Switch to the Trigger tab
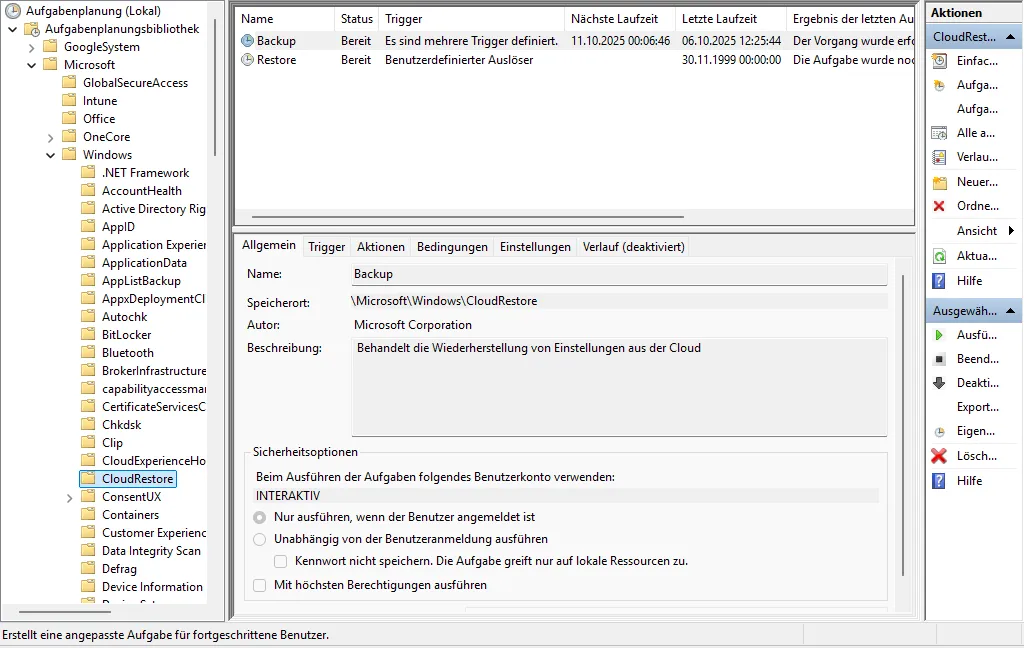Screen dimensions: 1024x648 pyautogui.click(x=326, y=247)
